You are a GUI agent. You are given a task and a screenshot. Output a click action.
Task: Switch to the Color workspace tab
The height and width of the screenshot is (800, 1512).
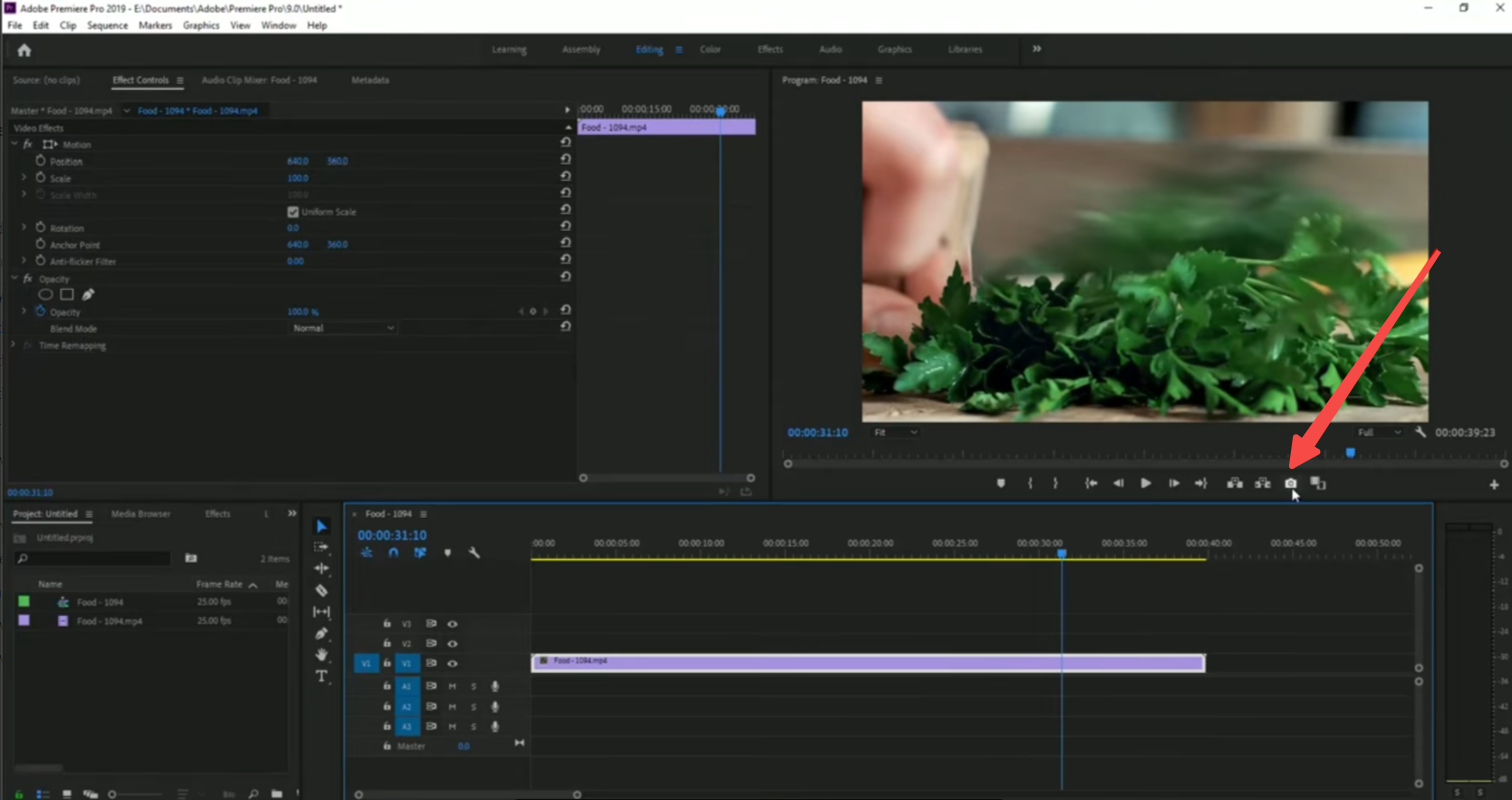click(710, 48)
